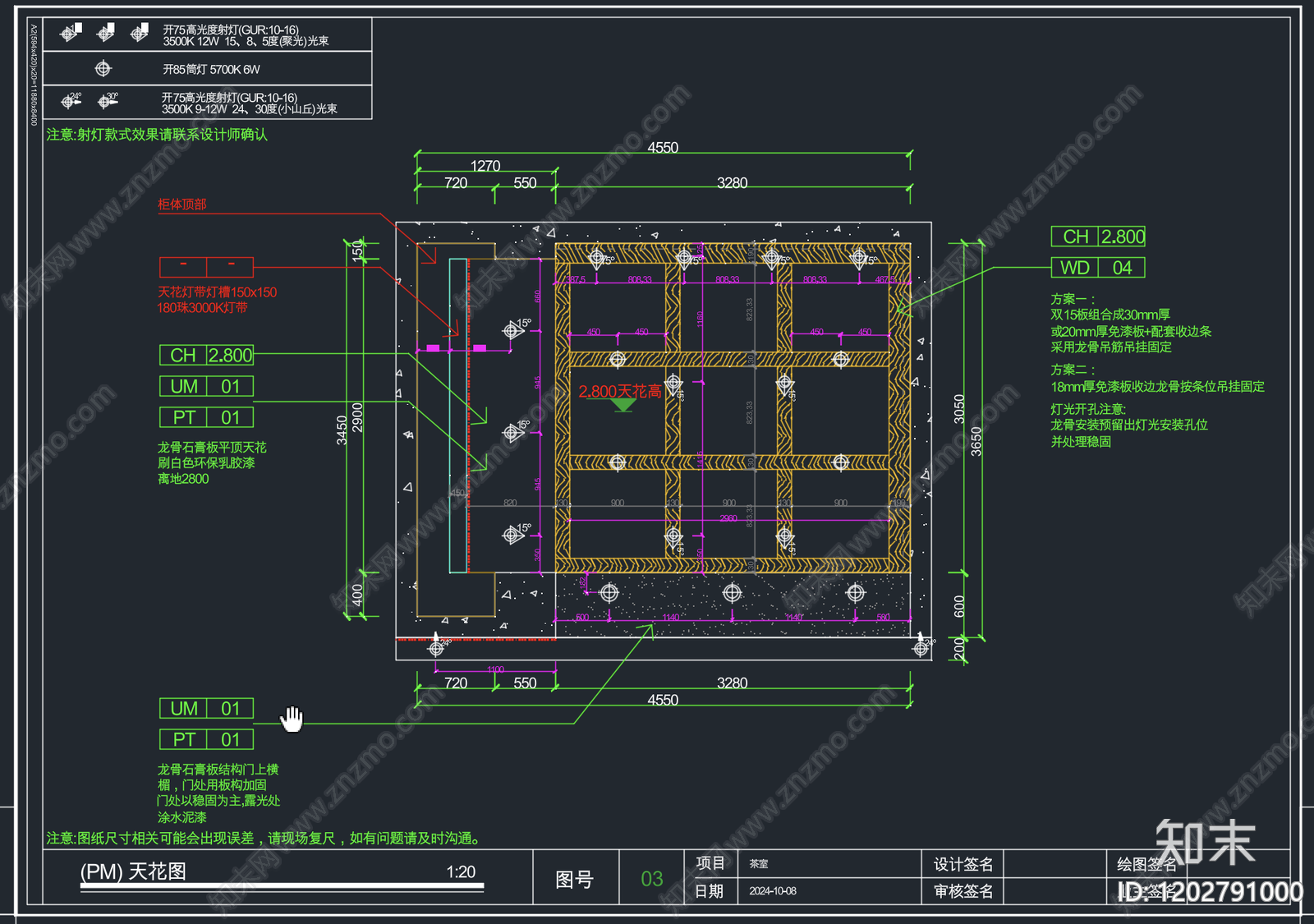
Task: Select the red 2.800天花高 label
Action: tap(620, 391)
